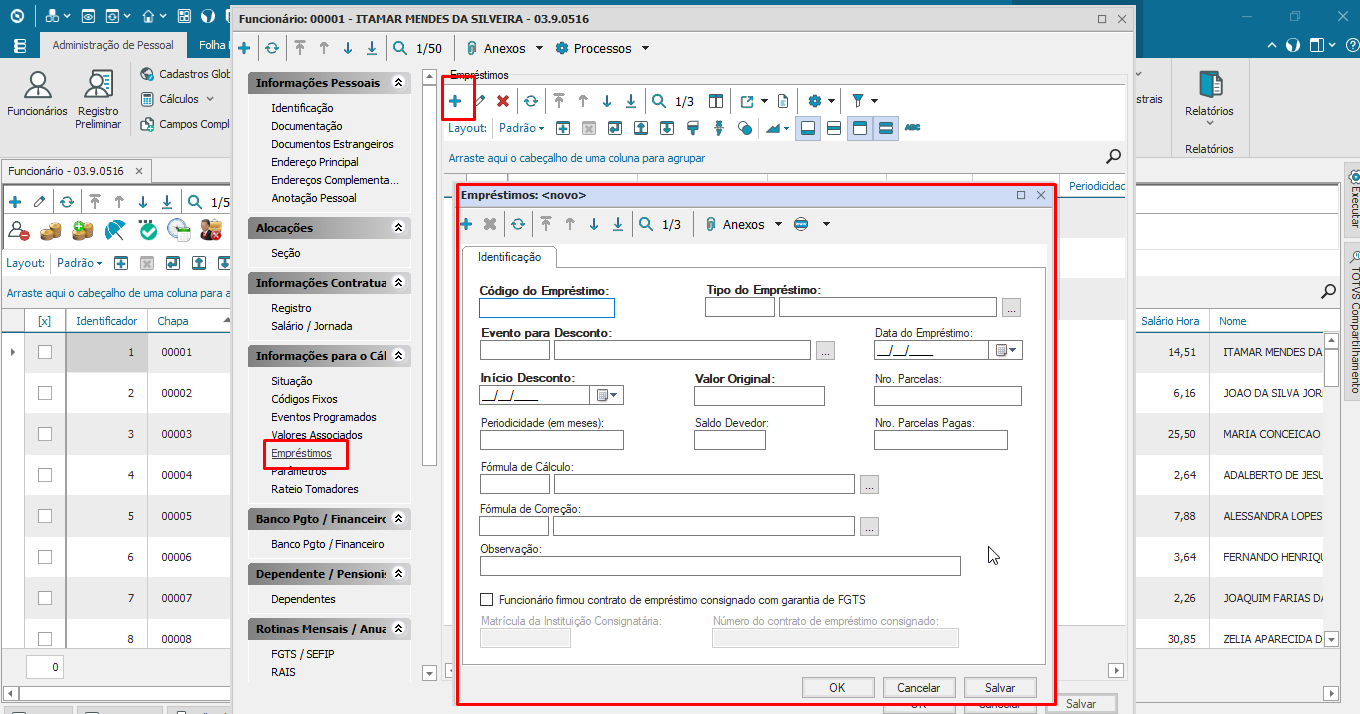
Task: Click the ABC icon in Empréstimos layout row
Action: [912, 128]
